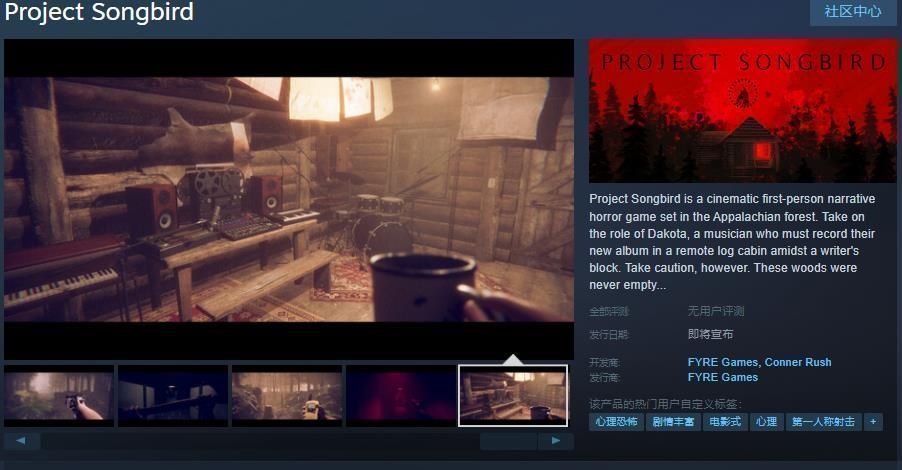Click the plus button to add tag
The width and height of the screenshot is (902, 470).
pyautogui.click(x=873, y=422)
